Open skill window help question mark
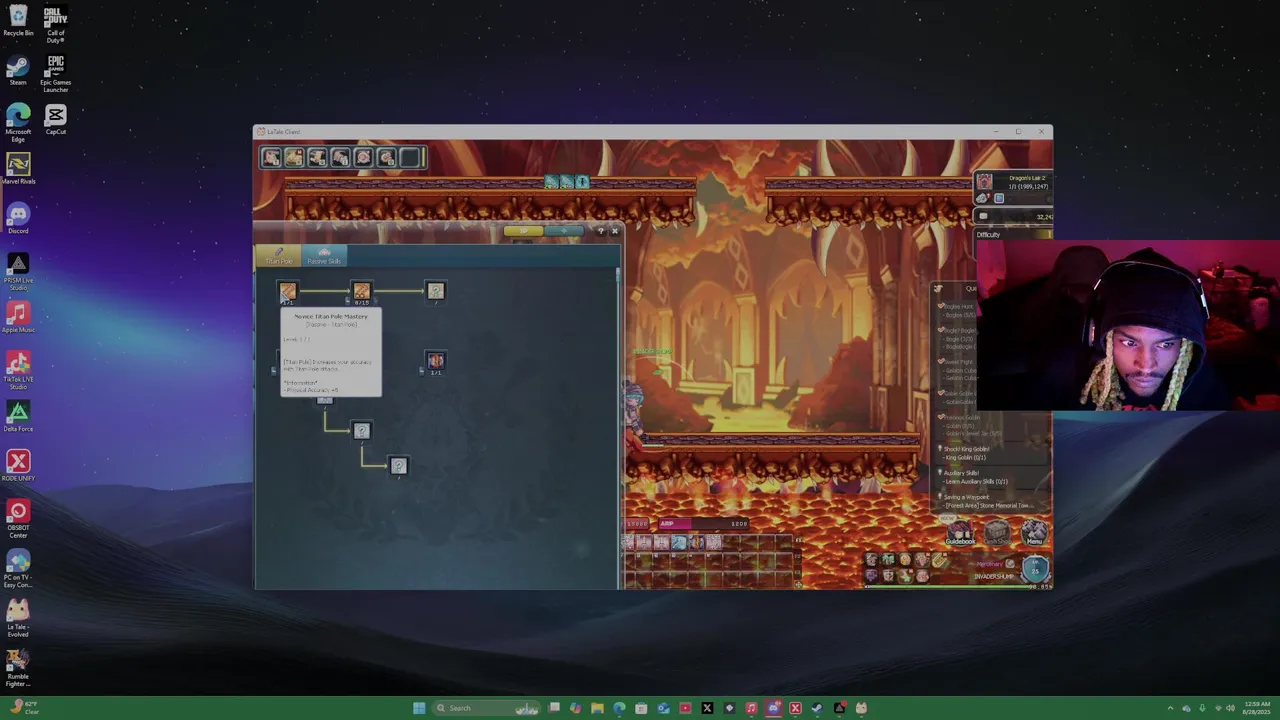Screen dimensions: 1280x720 (x=601, y=231)
